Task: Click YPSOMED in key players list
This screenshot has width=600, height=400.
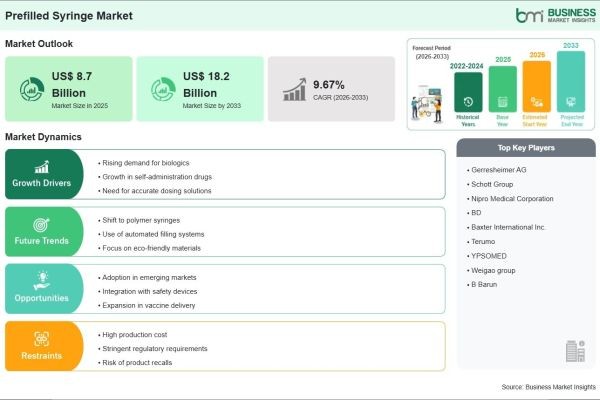Action: tap(489, 256)
